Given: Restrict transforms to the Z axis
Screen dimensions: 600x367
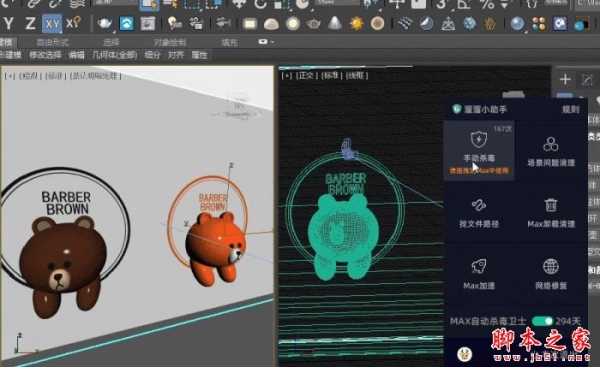Looking at the screenshot, I should click(x=30, y=23).
